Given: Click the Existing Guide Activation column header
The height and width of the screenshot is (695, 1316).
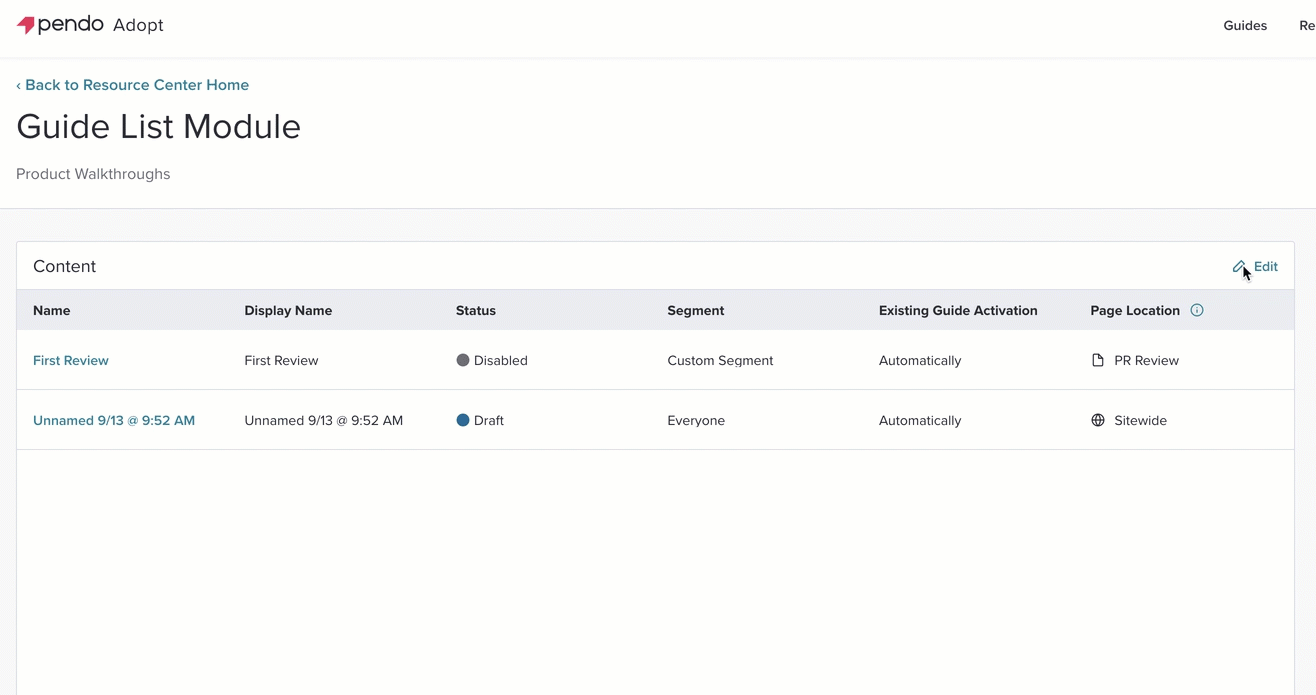Looking at the screenshot, I should (958, 310).
